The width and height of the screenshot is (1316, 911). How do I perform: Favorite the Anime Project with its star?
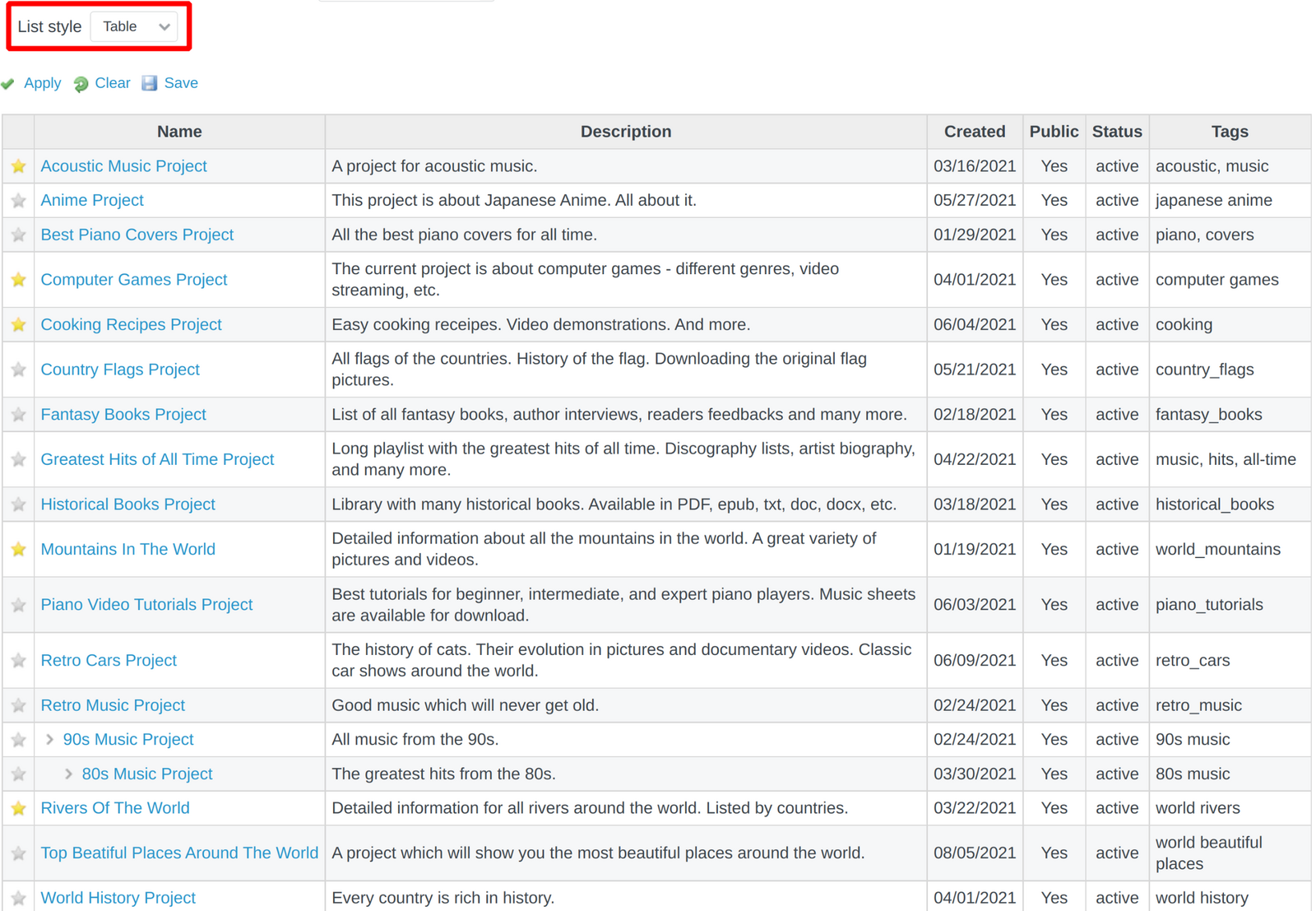[18, 200]
